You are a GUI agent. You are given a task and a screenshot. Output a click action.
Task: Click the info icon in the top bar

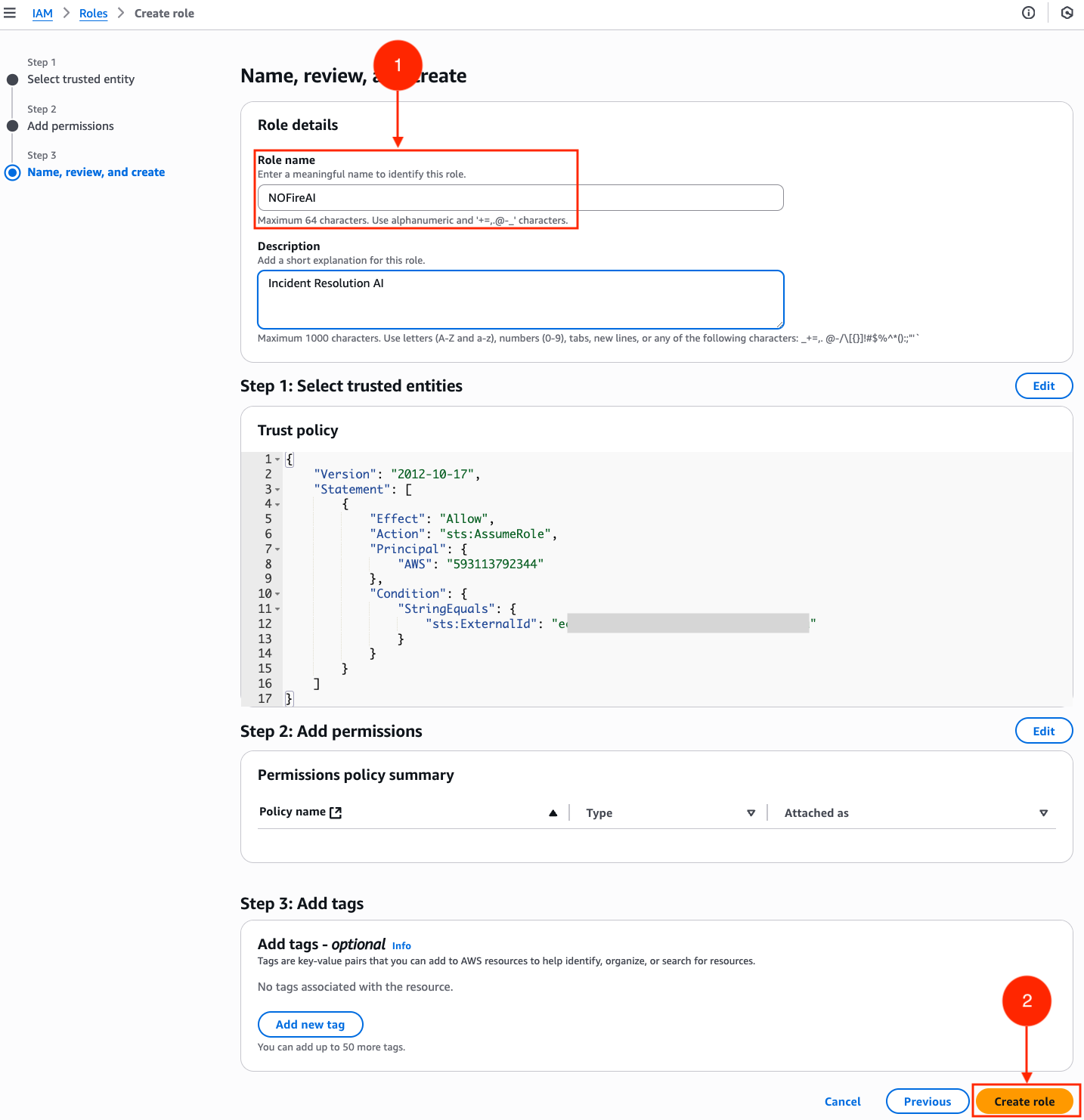pos(1028,13)
